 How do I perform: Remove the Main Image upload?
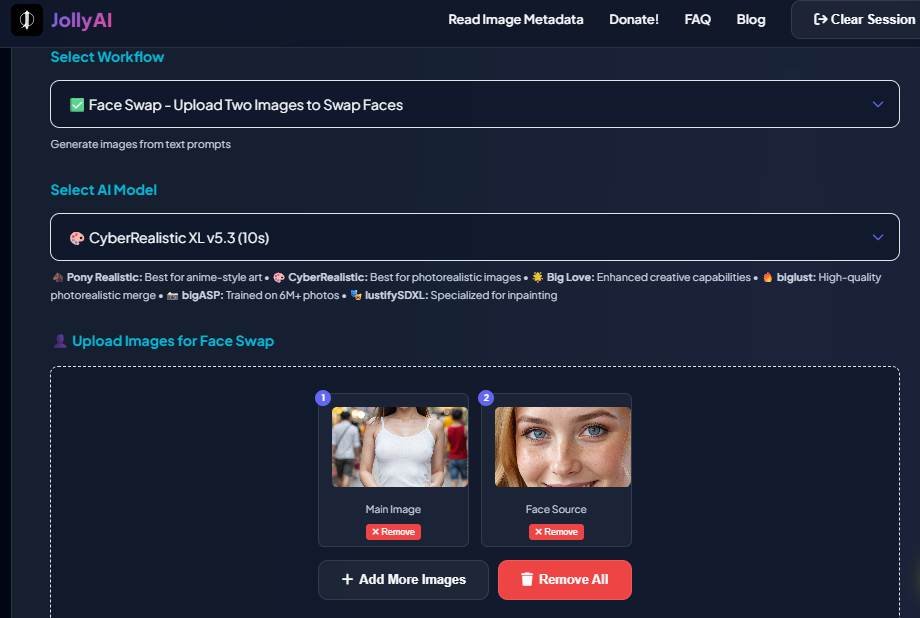point(393,532)
